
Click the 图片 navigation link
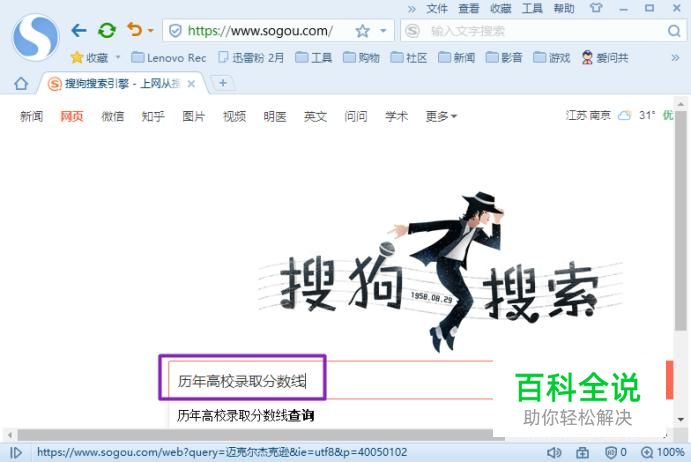193,116
